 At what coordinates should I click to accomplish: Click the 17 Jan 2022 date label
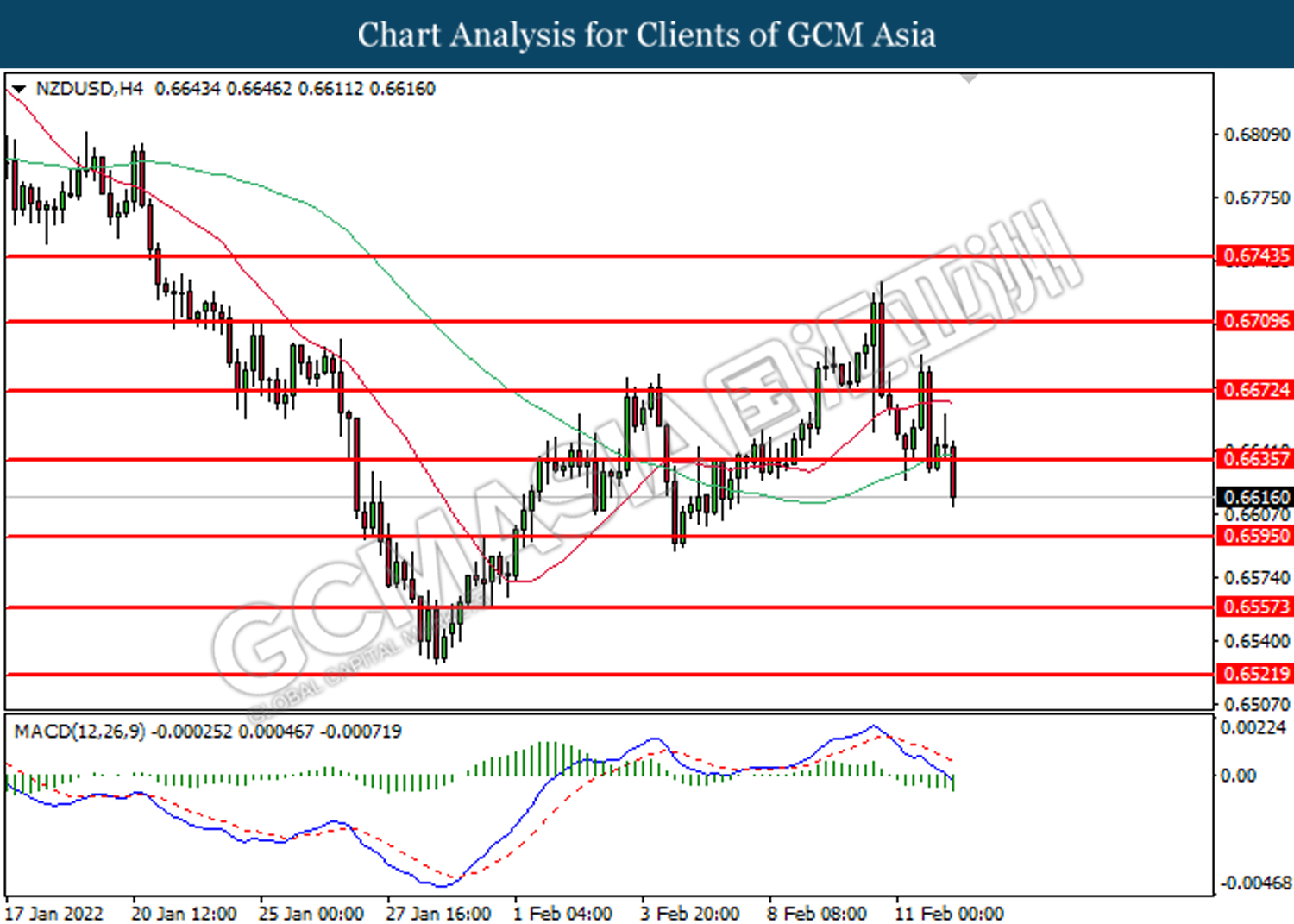pos(54,914)
